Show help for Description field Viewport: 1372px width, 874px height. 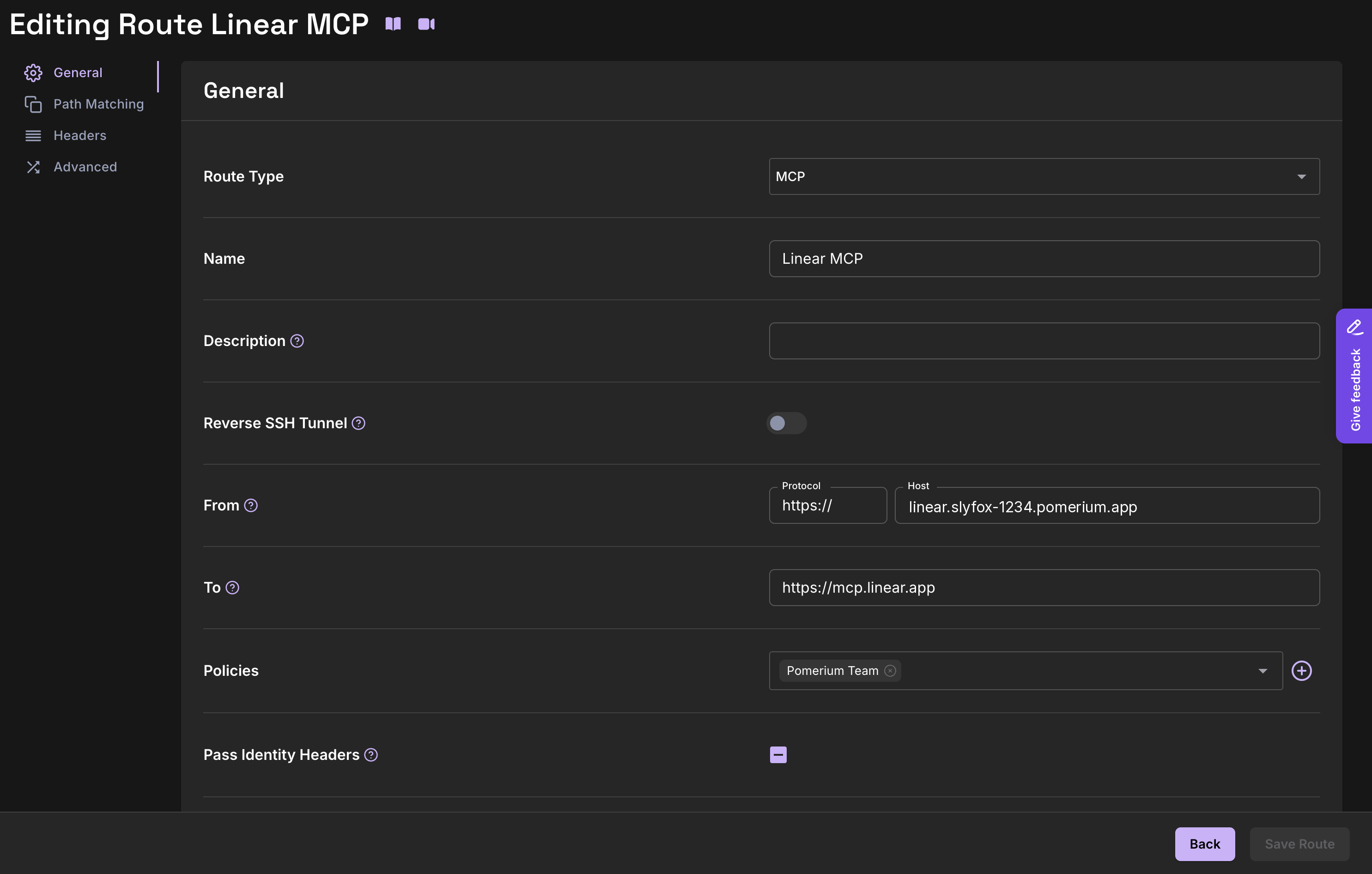pos(297,341)
